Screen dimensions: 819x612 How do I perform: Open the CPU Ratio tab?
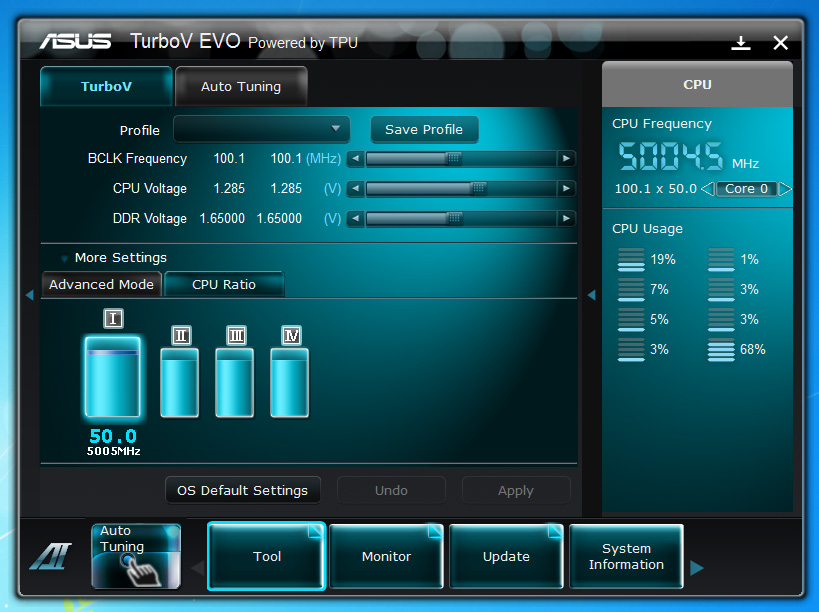click(224, 285)
